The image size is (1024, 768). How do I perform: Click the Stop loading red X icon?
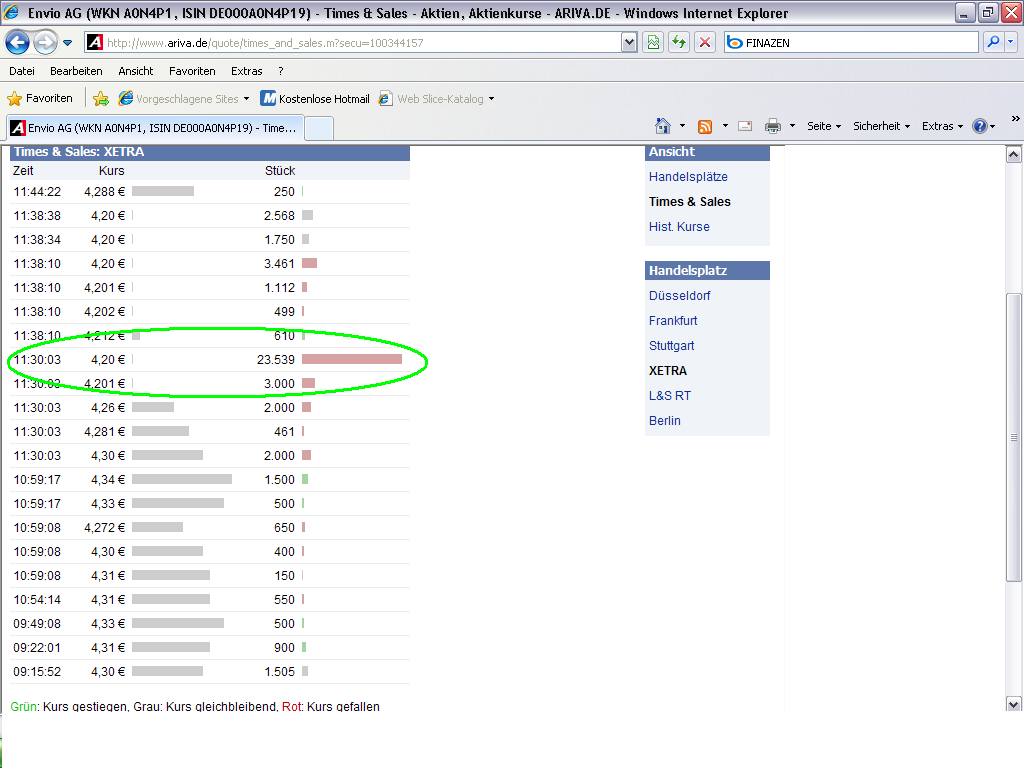705,42
